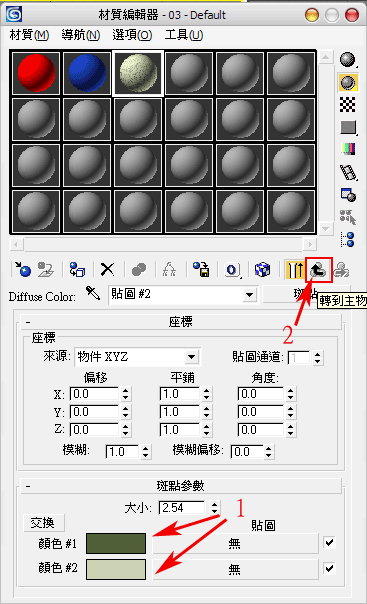This screenshot has width=367, height=604.
Task: Click the 3ds Max title bar logo
Action: [x=14, y=15]
